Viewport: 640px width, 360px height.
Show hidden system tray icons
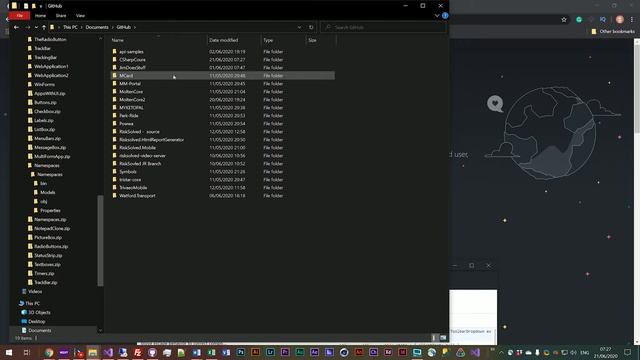[x=501, y=352]
